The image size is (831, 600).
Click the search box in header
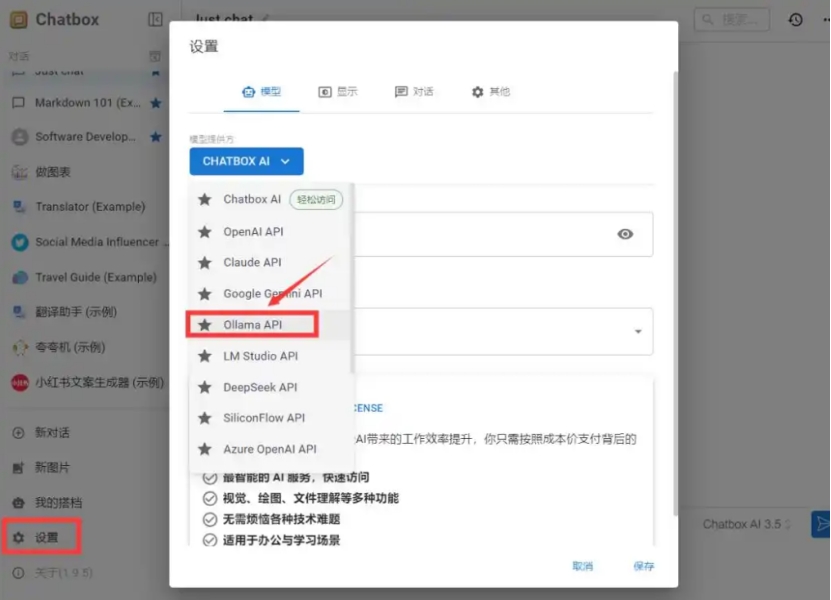(731, 20)
